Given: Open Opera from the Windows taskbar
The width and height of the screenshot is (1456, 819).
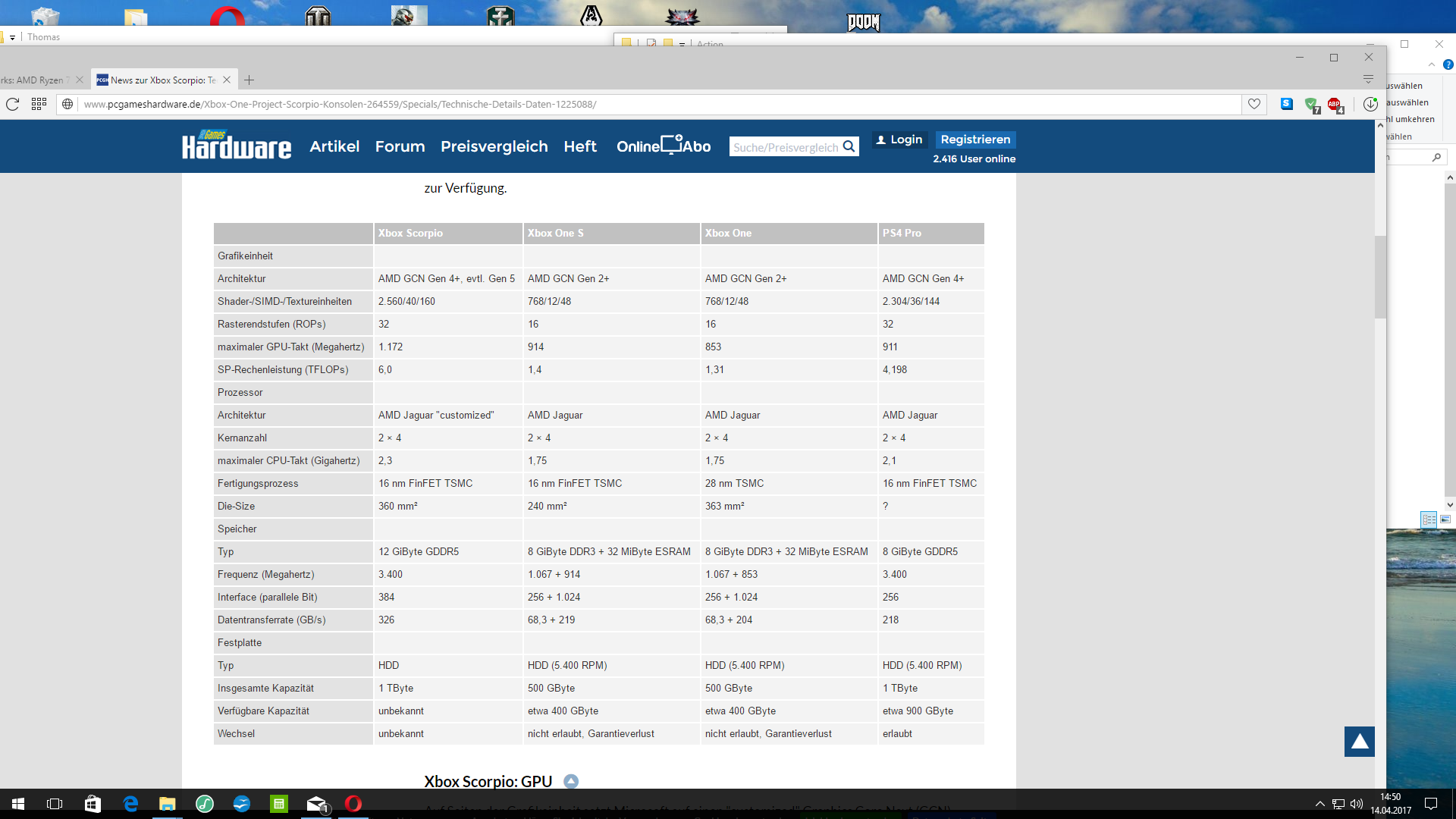Looking at the screenshot, I should point(353,804).
